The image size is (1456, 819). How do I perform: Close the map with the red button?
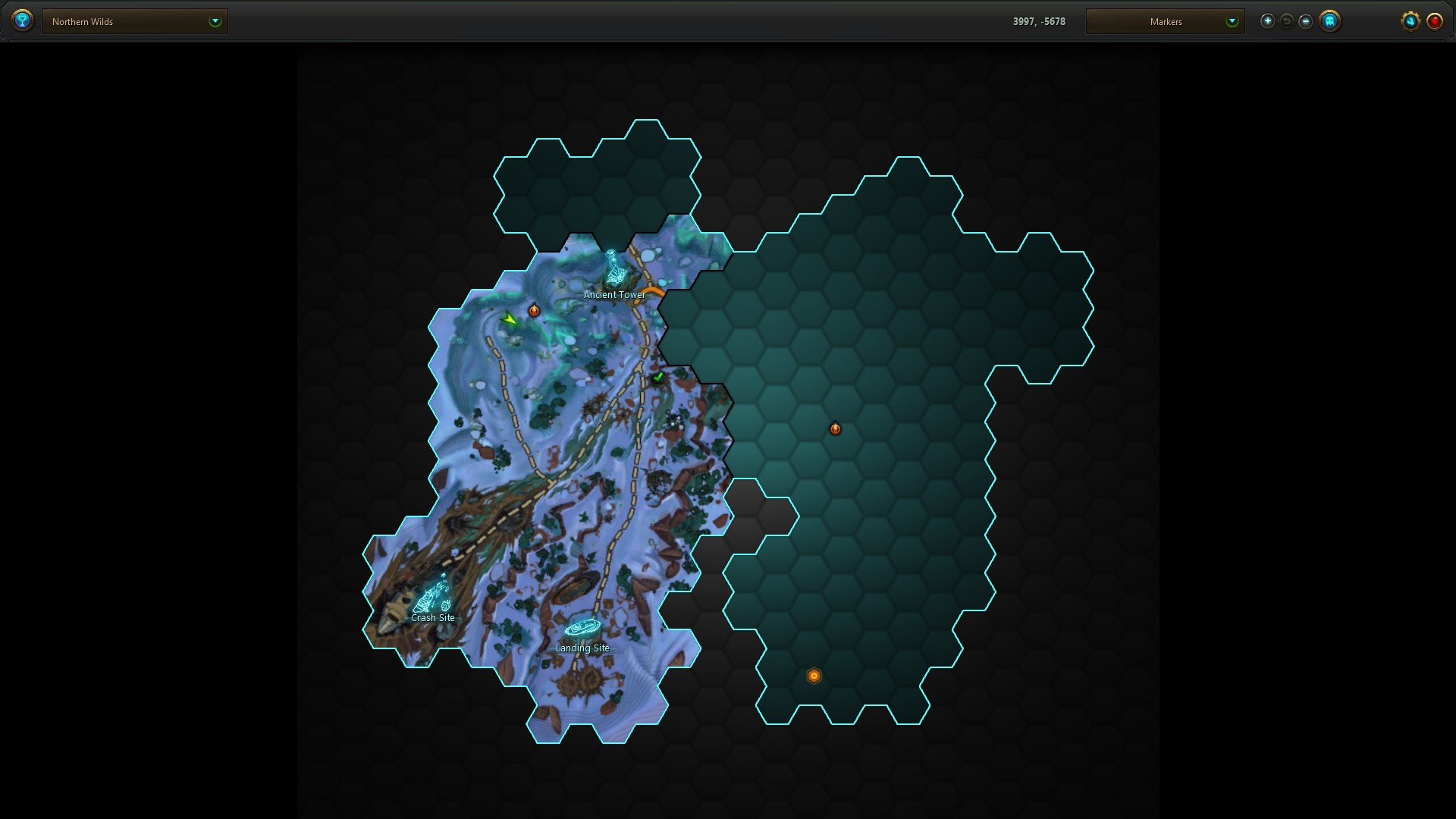click(1434, 21)
